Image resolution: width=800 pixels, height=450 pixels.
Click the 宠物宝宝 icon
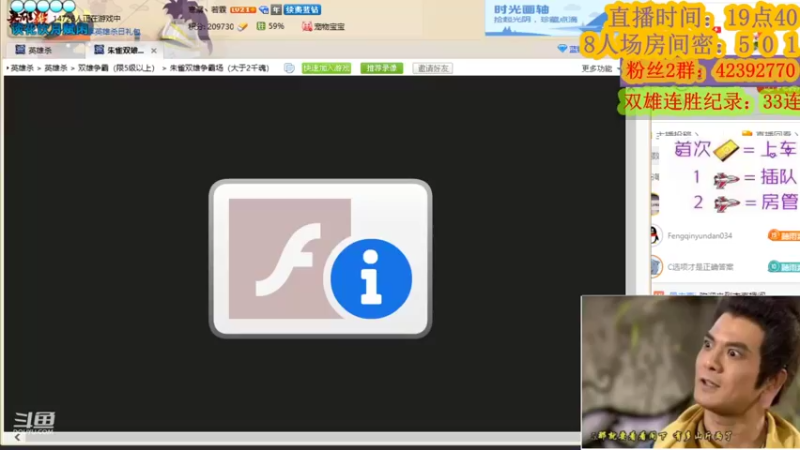pos(307,26)
